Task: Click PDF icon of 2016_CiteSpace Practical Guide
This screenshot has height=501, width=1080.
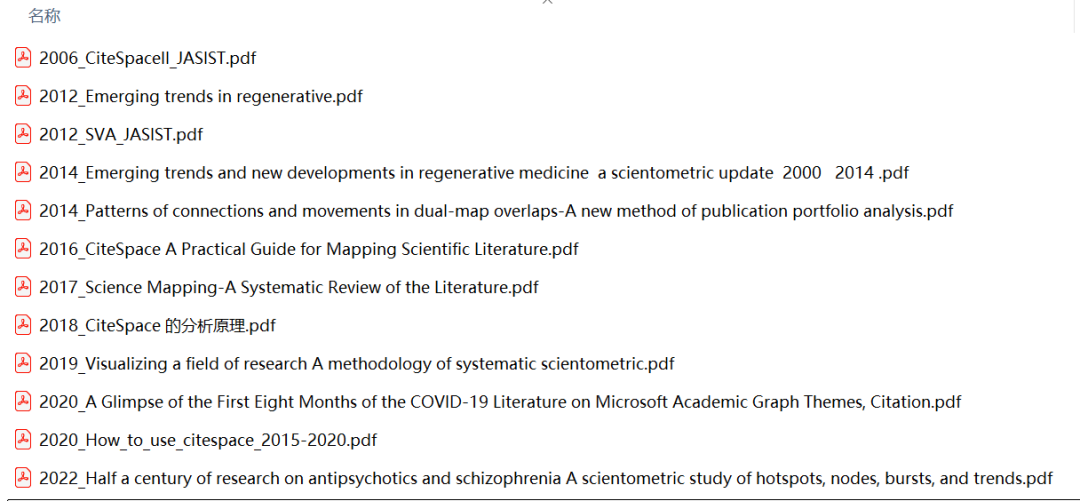Action: pos(23,248)
